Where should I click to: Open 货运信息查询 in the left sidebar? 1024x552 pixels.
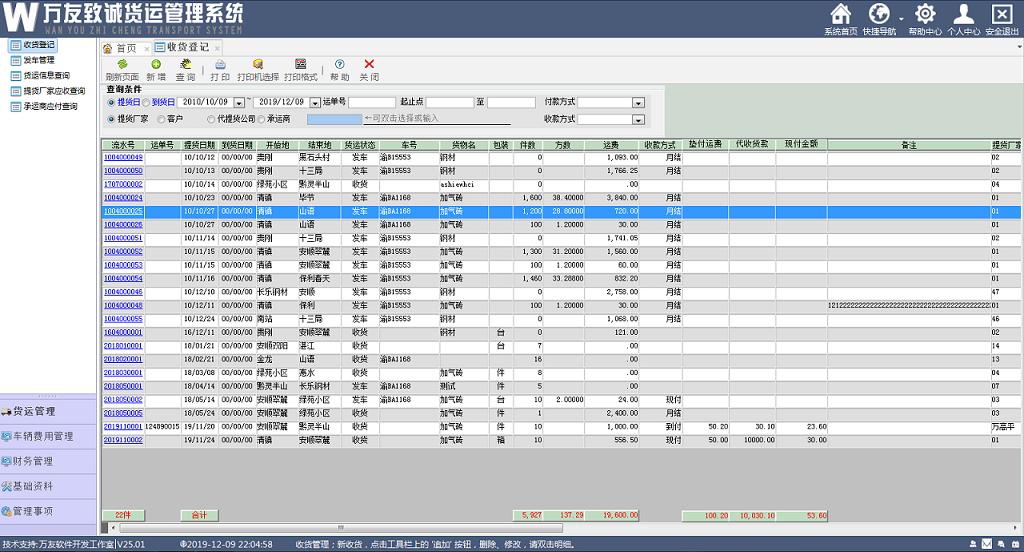click(40, 76)
